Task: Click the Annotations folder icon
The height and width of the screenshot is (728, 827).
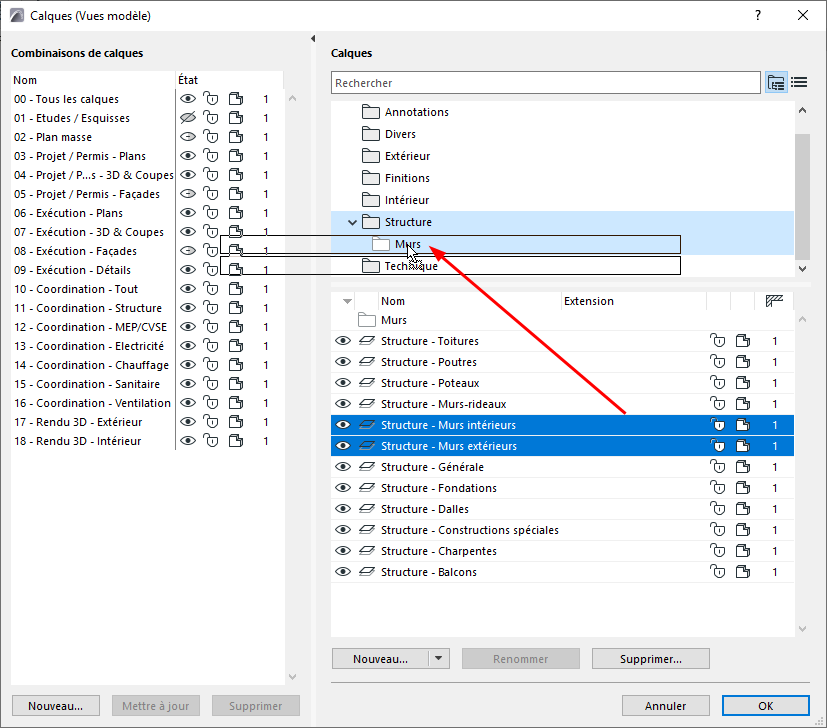Action: click(x=371, y=112)
